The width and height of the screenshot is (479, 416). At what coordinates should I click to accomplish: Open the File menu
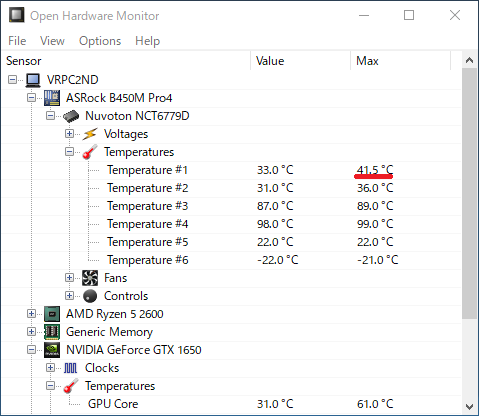[x=17, y=41]
